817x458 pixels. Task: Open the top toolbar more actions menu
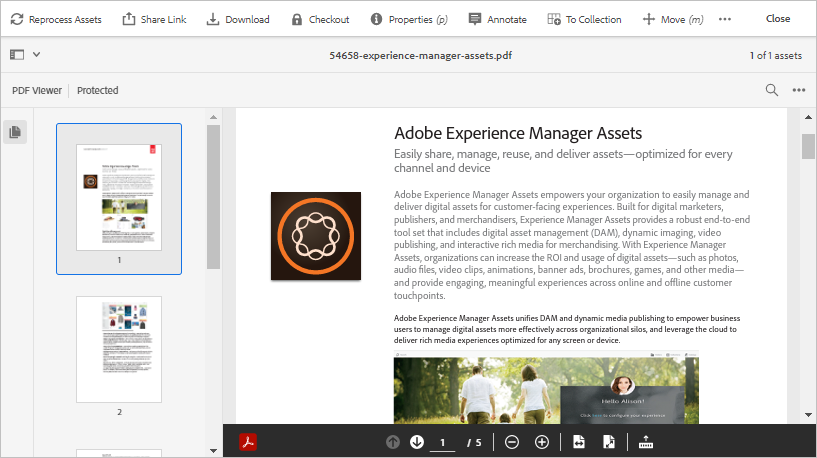click(x=725, y=19)
